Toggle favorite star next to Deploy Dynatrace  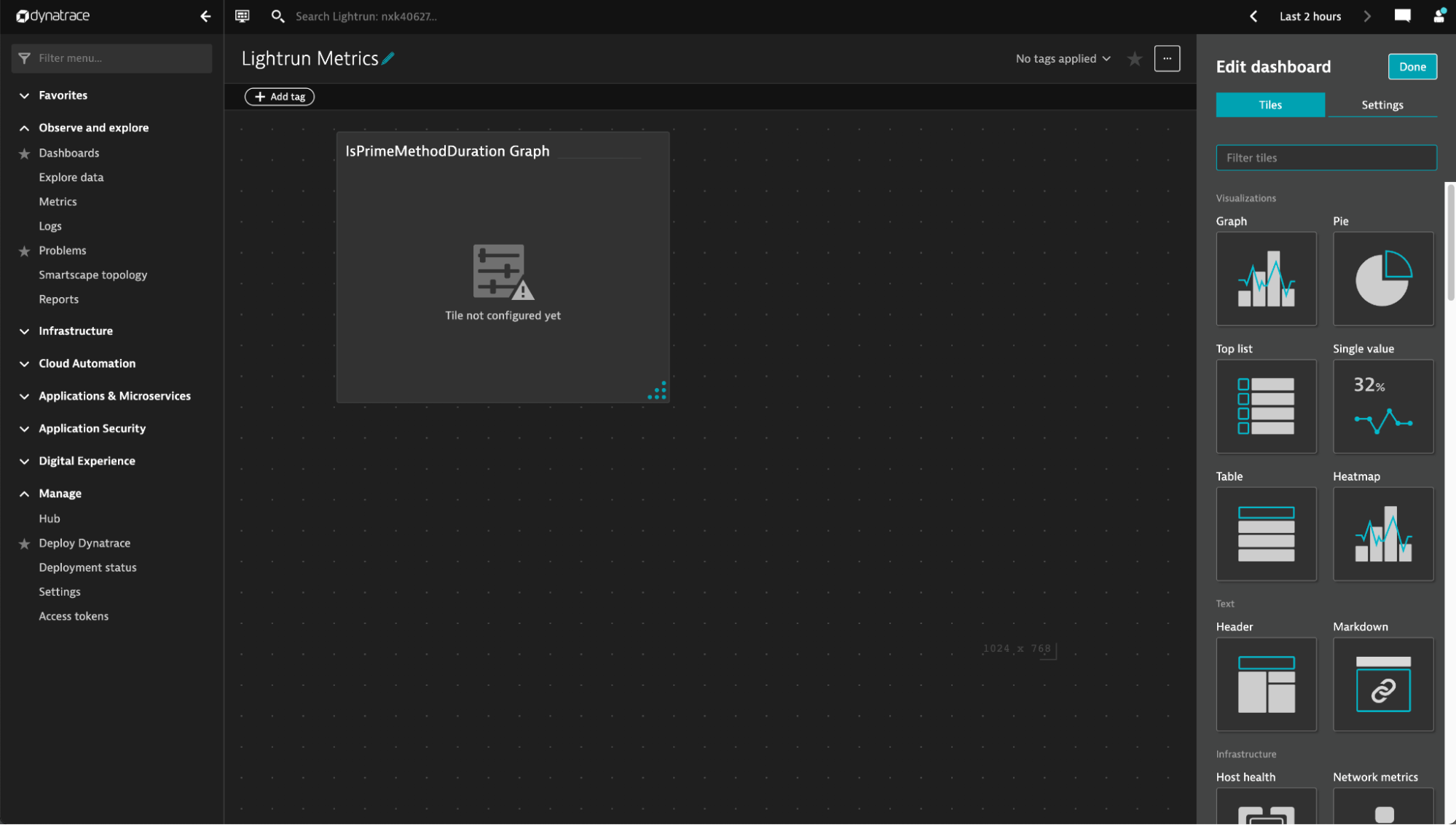(24, 544)
